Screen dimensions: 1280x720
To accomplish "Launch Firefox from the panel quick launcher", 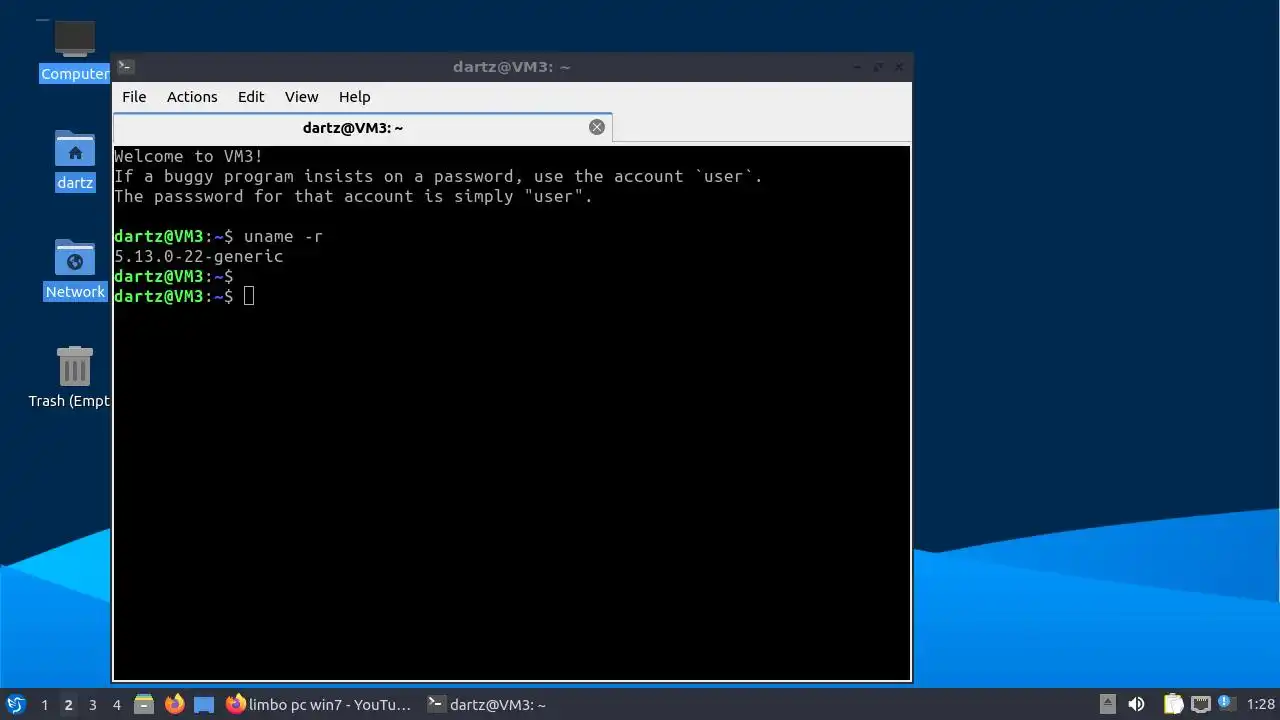I will (x=174, y=704).
